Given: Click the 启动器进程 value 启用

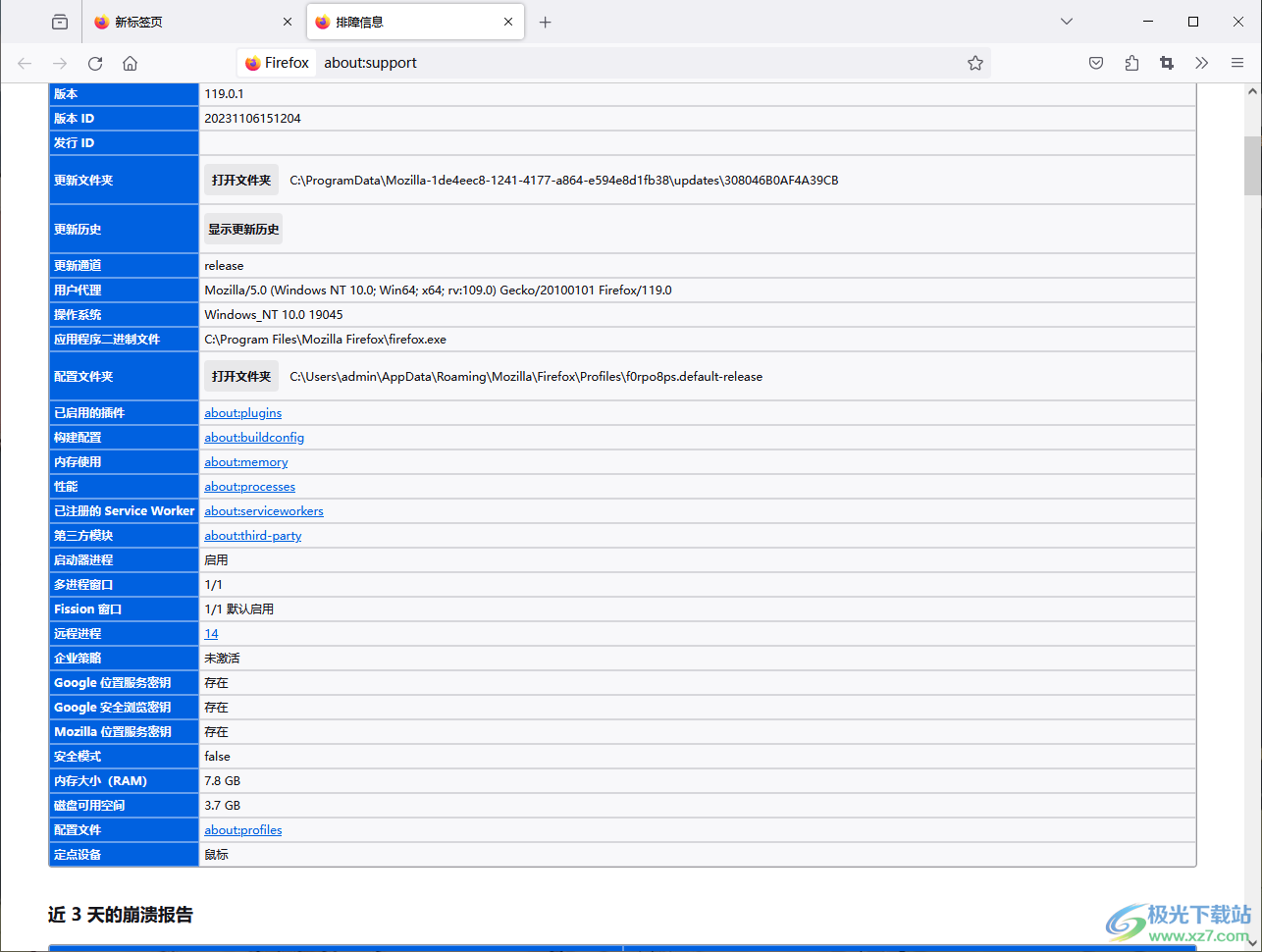Looking at the screenshot, I should tap(216, 560).
